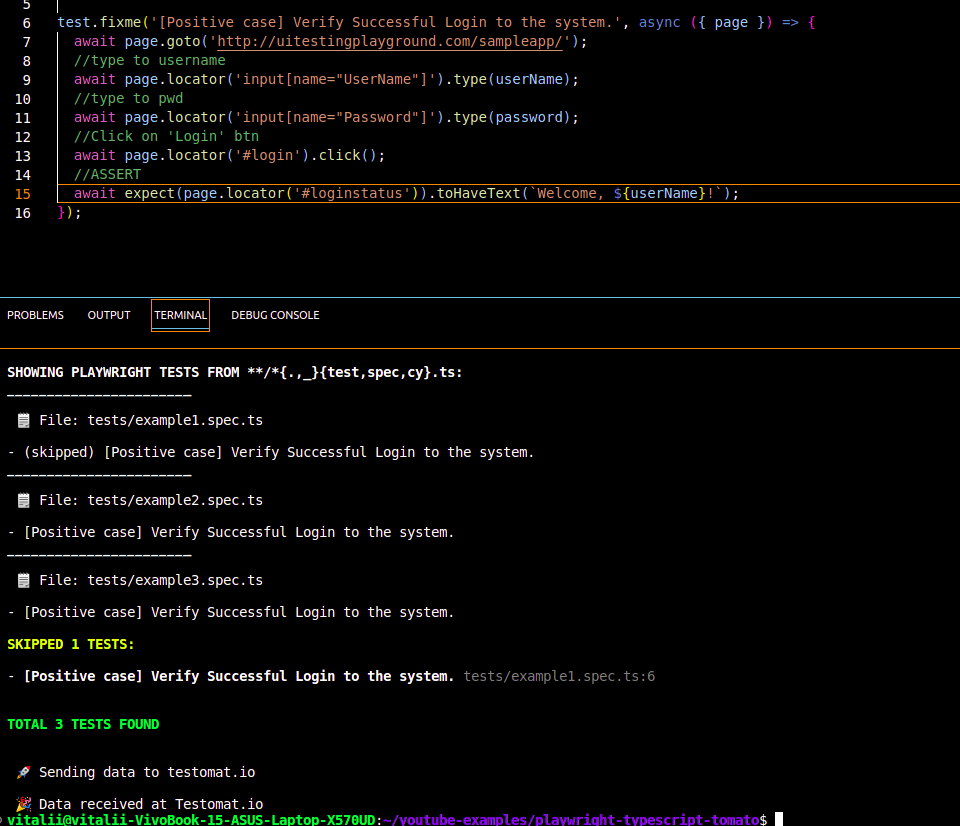The height and width of the screenshot is (826, 960).
Task: Click the '//type to username' comment
Action: [149, 61]
